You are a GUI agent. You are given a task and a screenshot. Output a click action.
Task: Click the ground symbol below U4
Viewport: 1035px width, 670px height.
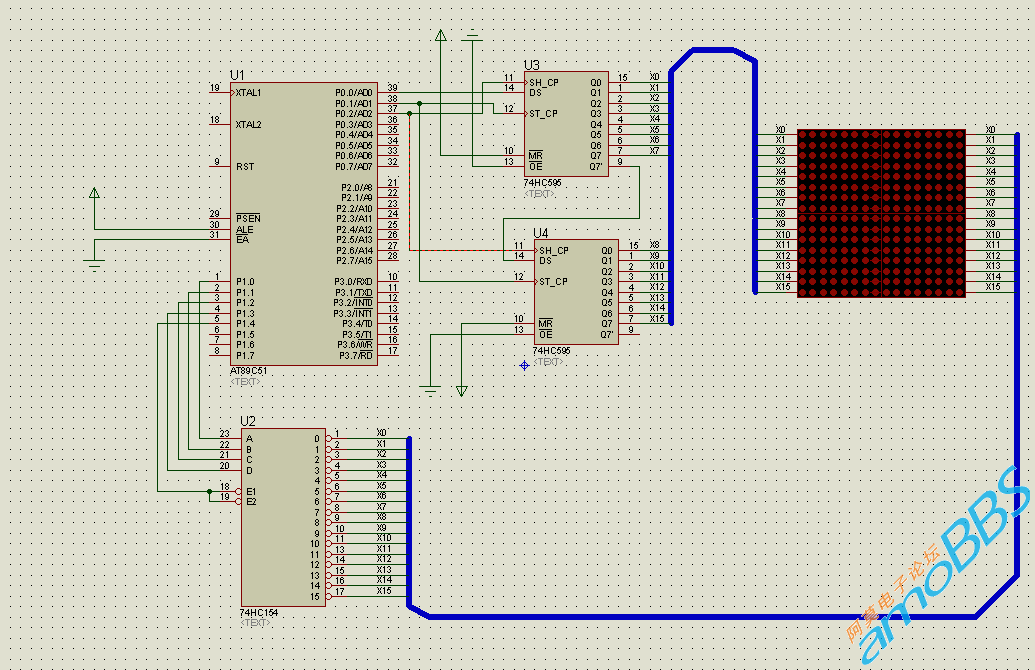(430, 390)
